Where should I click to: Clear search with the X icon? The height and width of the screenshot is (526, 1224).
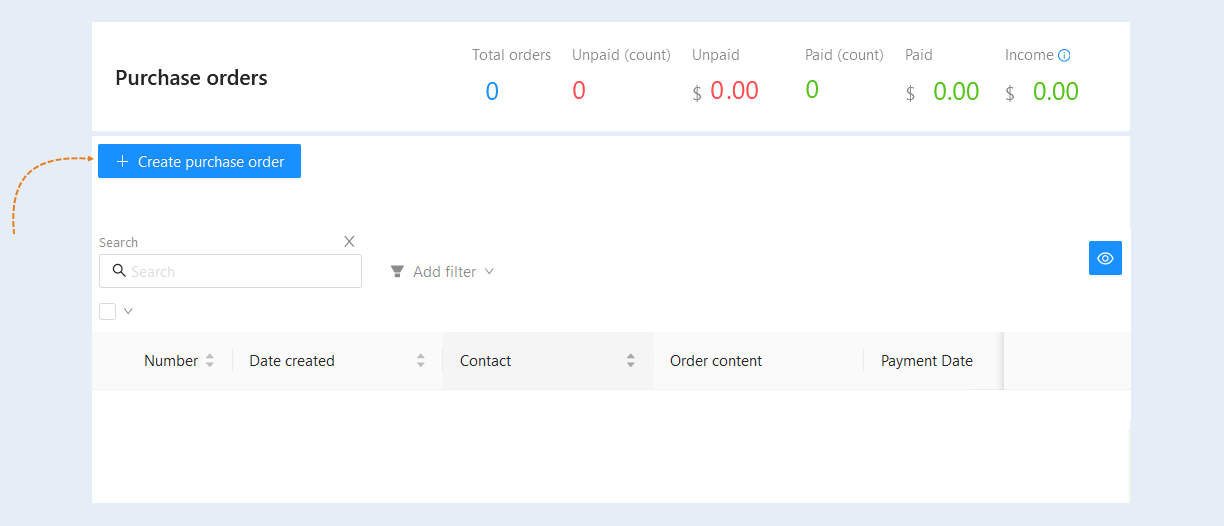349,241
